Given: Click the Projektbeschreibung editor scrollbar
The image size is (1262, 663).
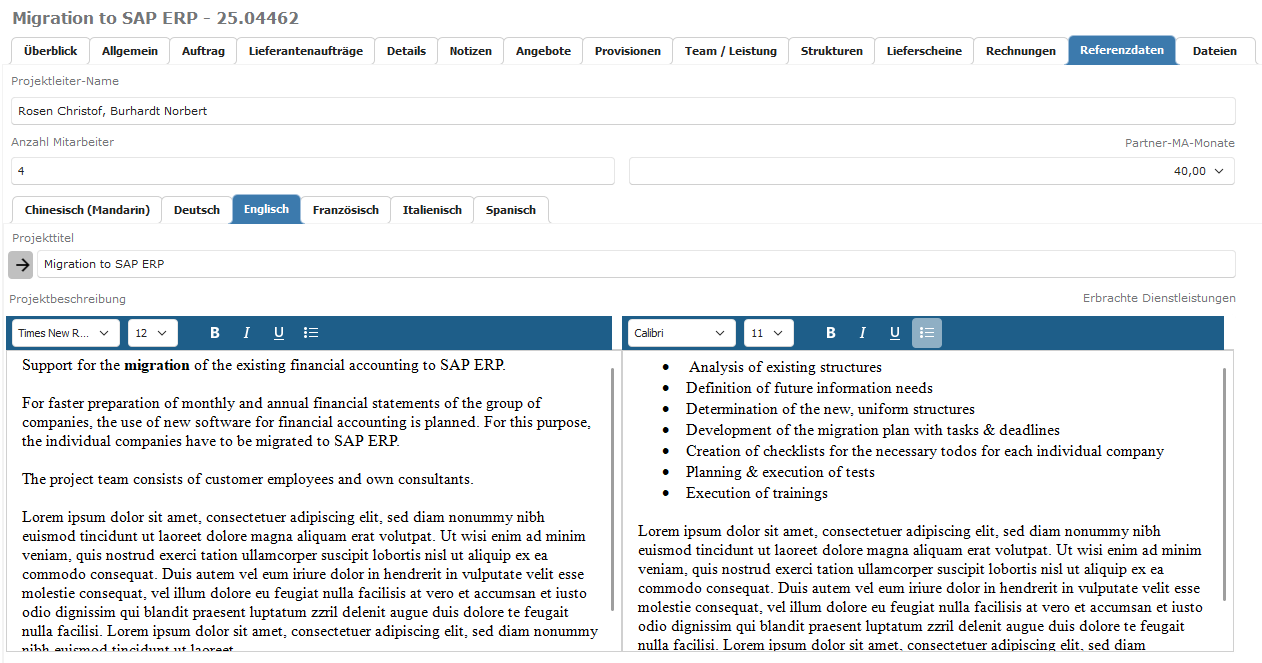Looking at the screenshot, I should 612,490.
